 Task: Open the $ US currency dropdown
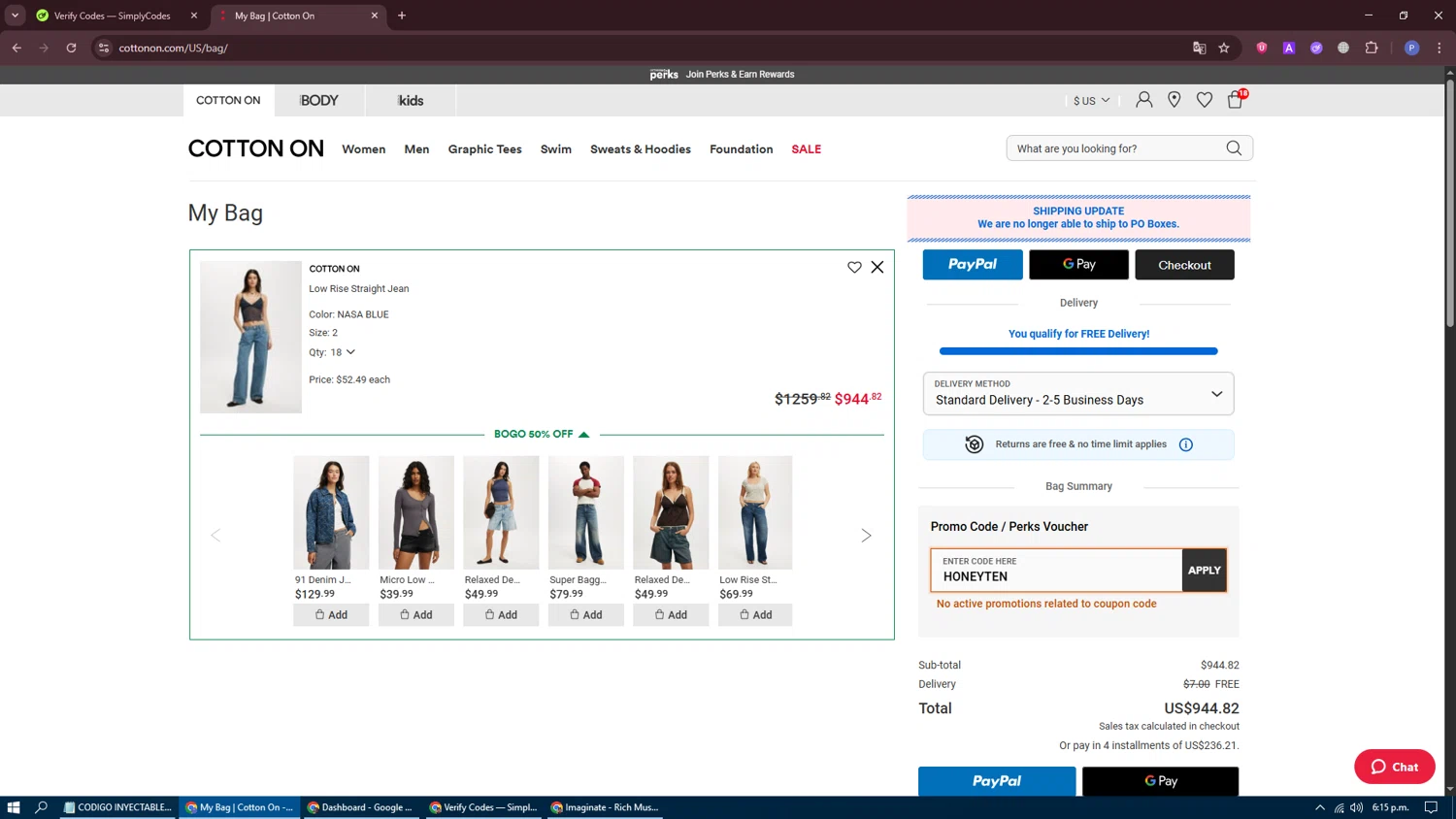tap(1091, 101)
